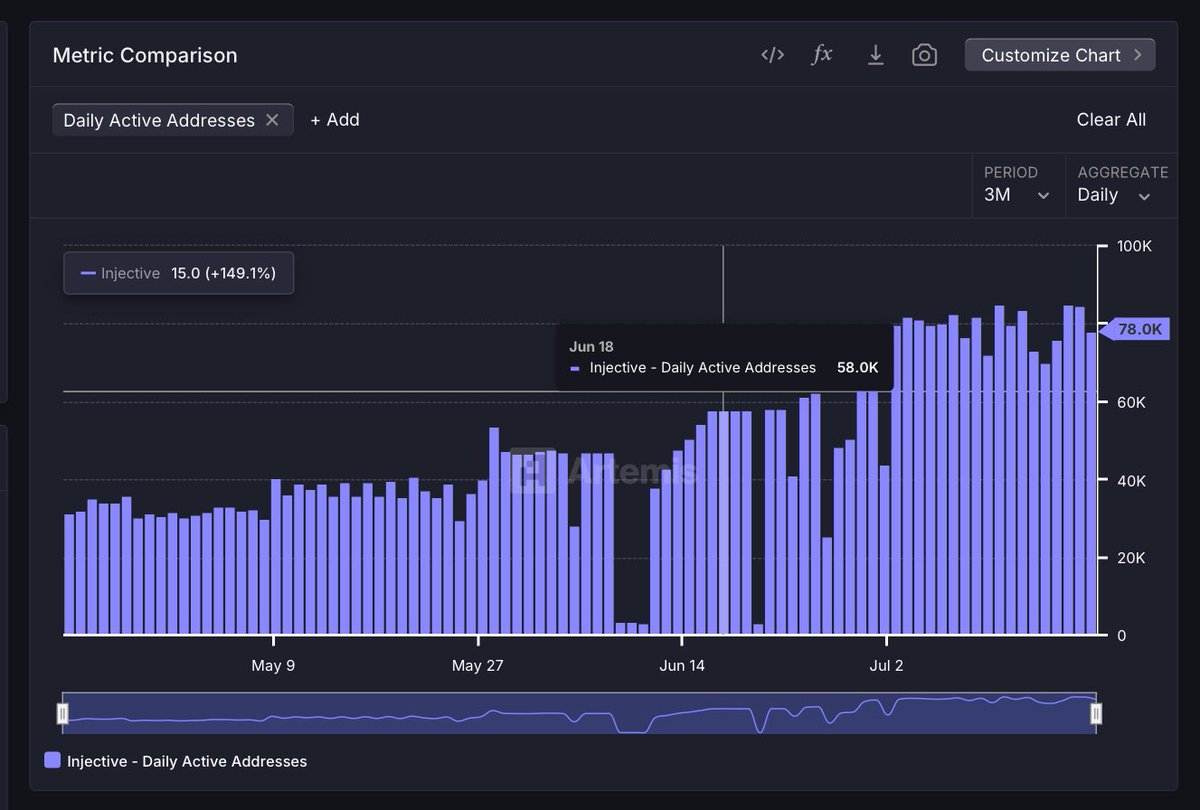The height and width of the screenshot is (810, 1200).
Task: Click the Jun 18 tooltip heading
Action: point(591,347)
